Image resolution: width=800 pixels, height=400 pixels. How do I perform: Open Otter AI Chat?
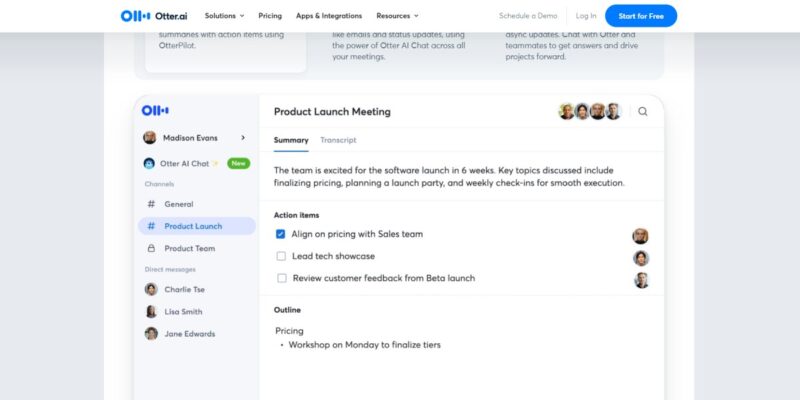pos(184,163)
